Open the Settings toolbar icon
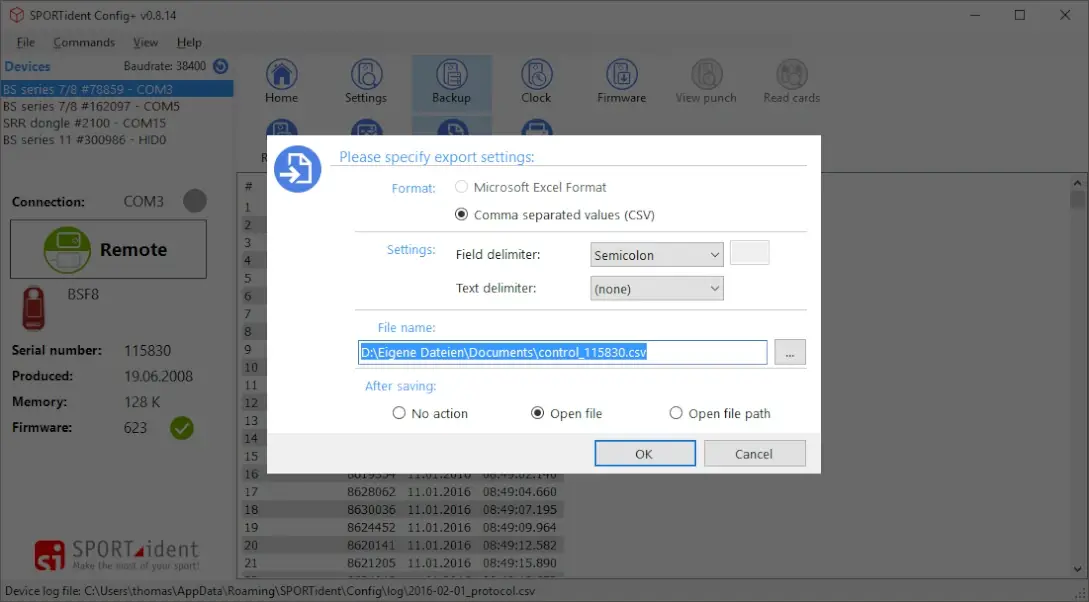 366,76
